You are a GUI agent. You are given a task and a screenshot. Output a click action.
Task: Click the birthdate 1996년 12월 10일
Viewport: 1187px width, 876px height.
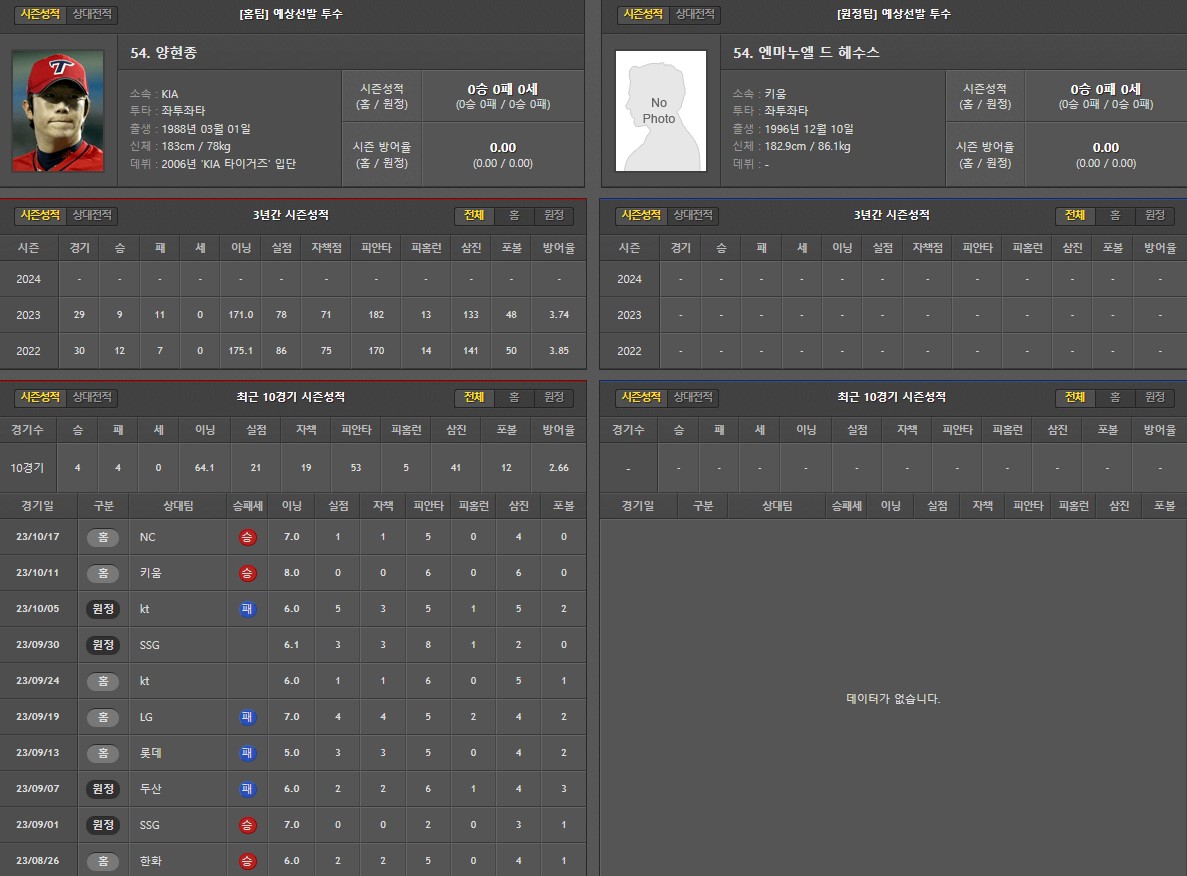point(808,129)
